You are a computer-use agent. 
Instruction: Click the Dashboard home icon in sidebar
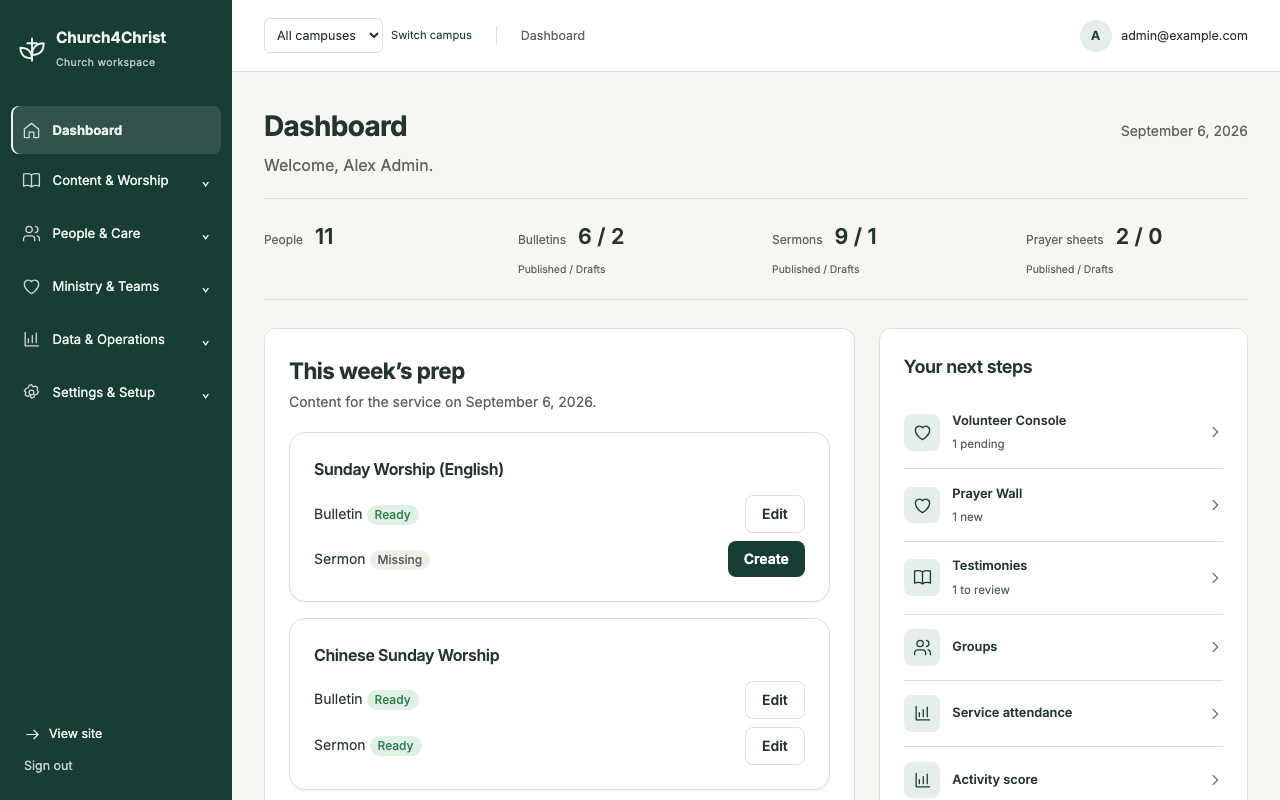pos(32,130)
